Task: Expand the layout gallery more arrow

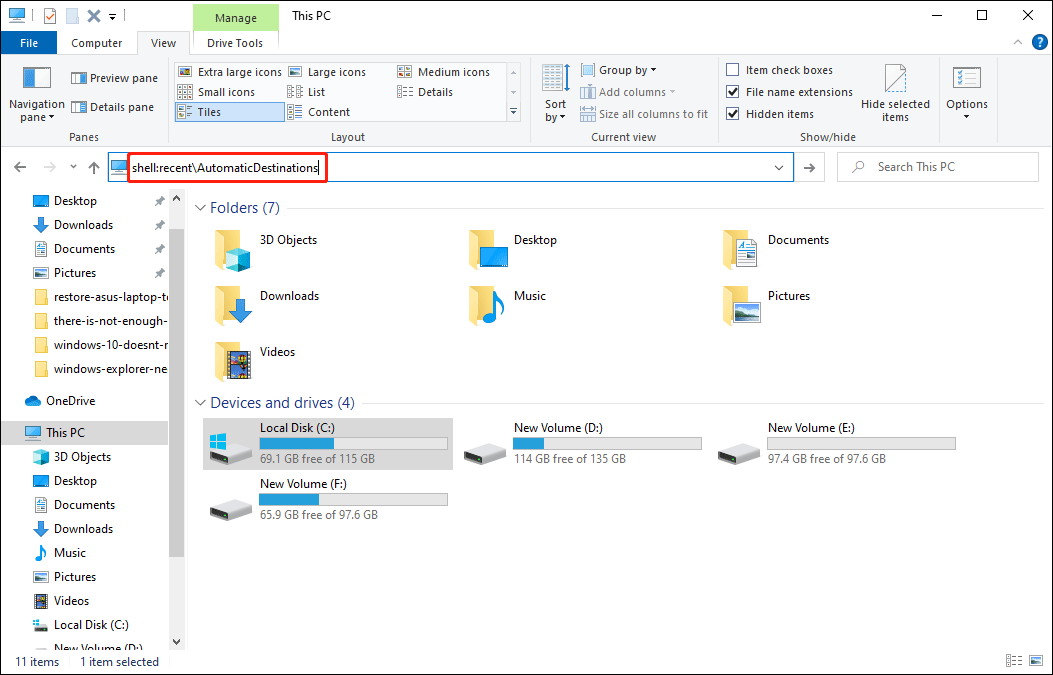Action: coord(514,112)
